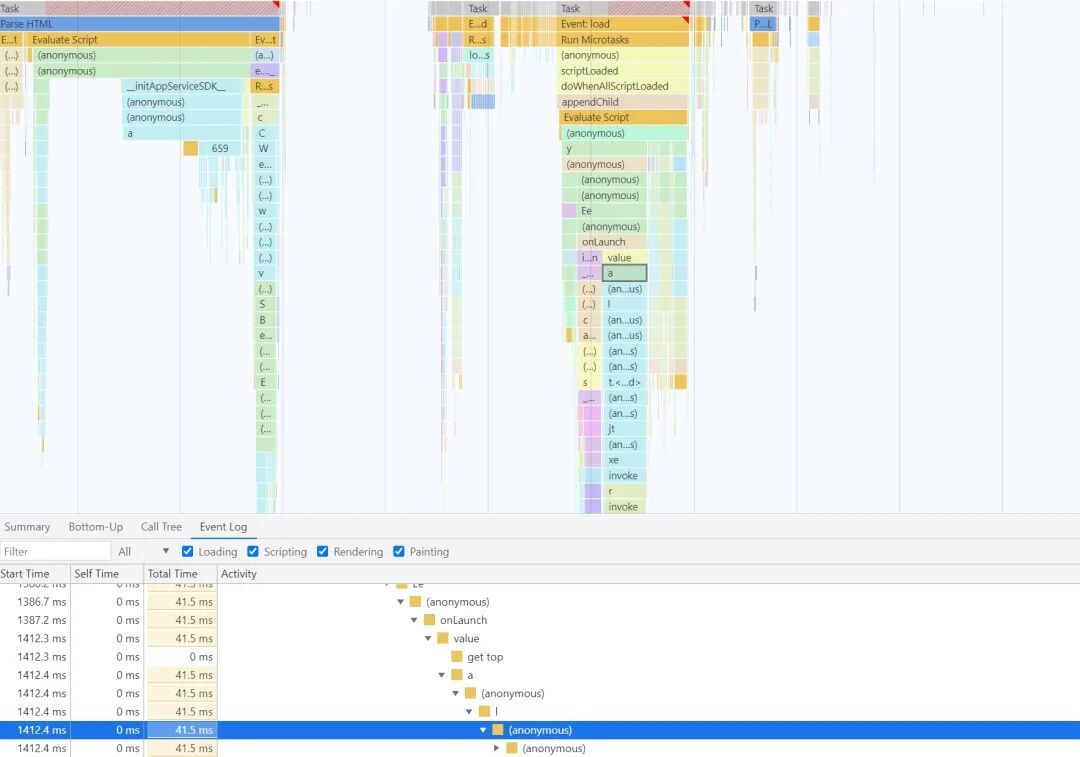Select the 659 block in the flame chart
The height and width of the screenshot is (757, 1080).
(220, 149)
